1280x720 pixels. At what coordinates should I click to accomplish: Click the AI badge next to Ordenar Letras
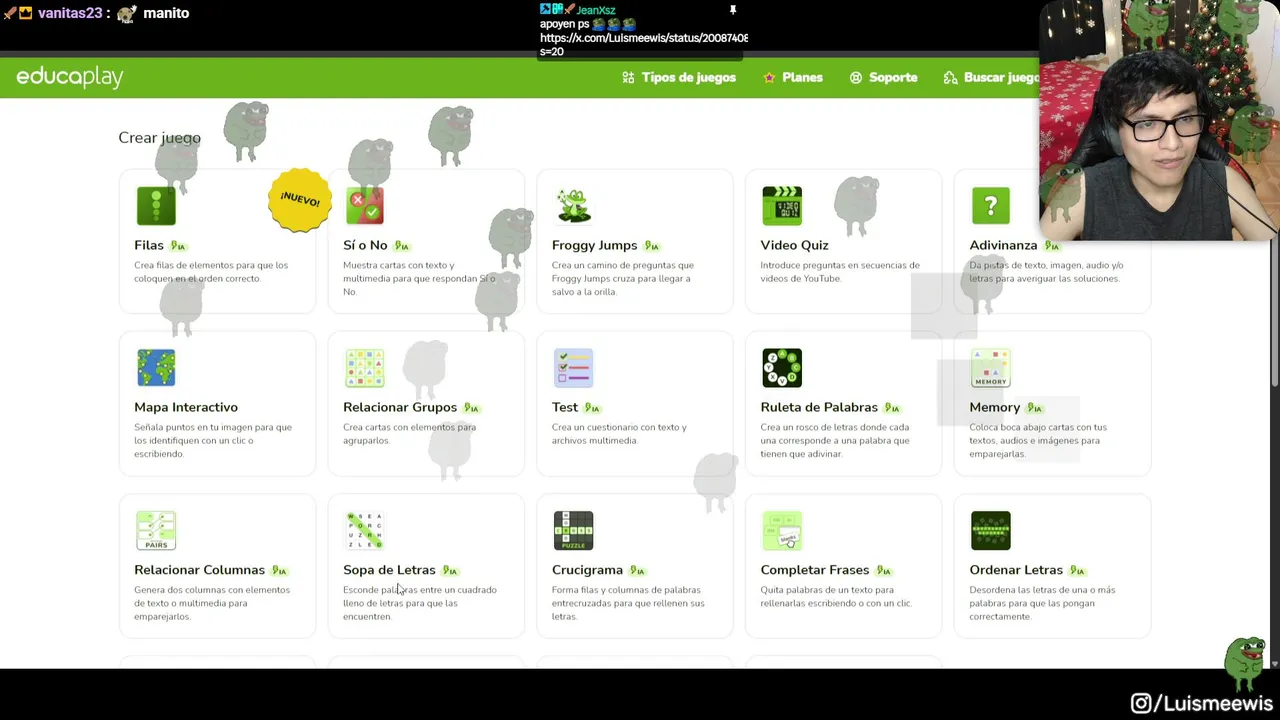(1077, 571)
